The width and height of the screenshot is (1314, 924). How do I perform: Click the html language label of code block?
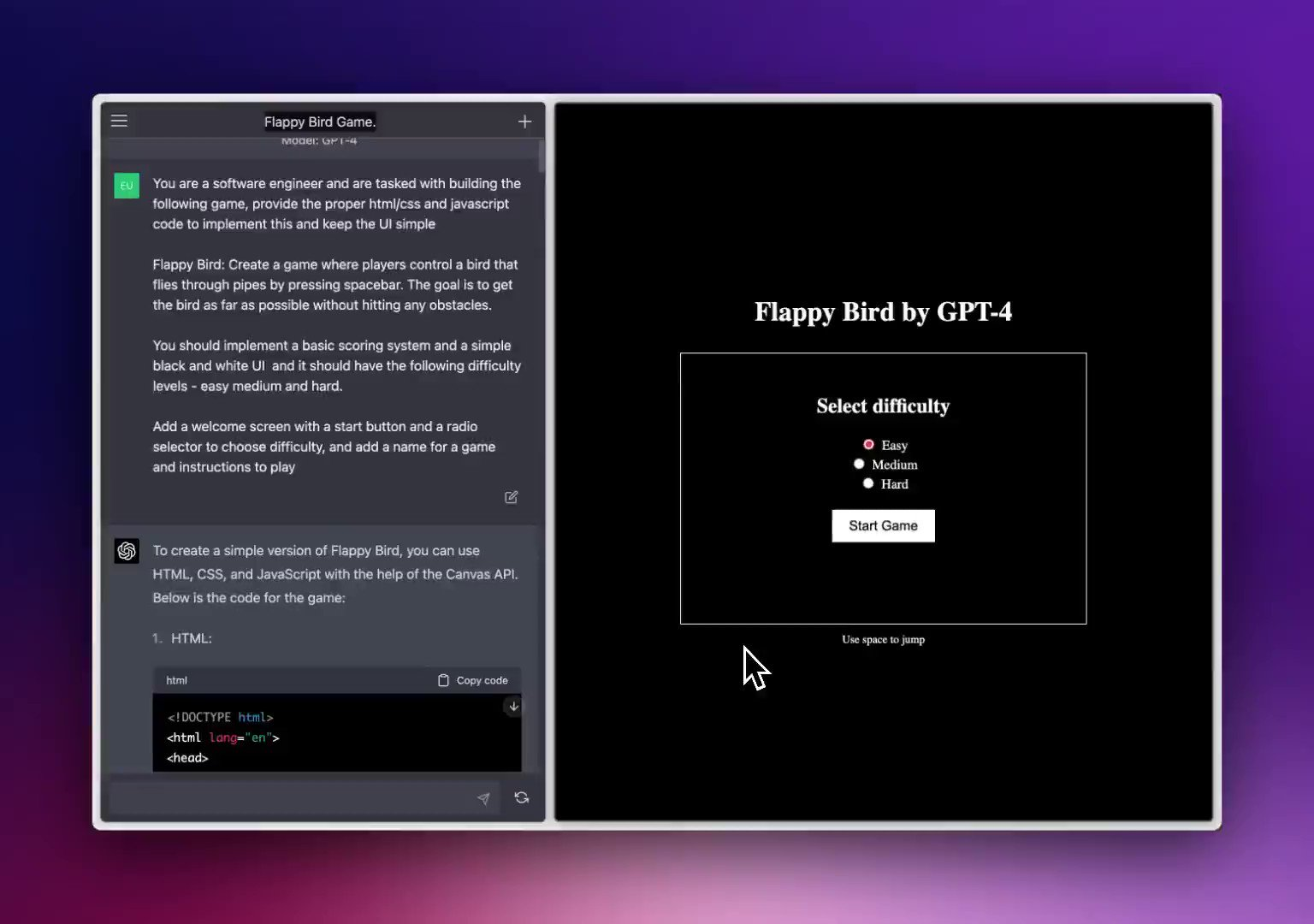(176, 680)
